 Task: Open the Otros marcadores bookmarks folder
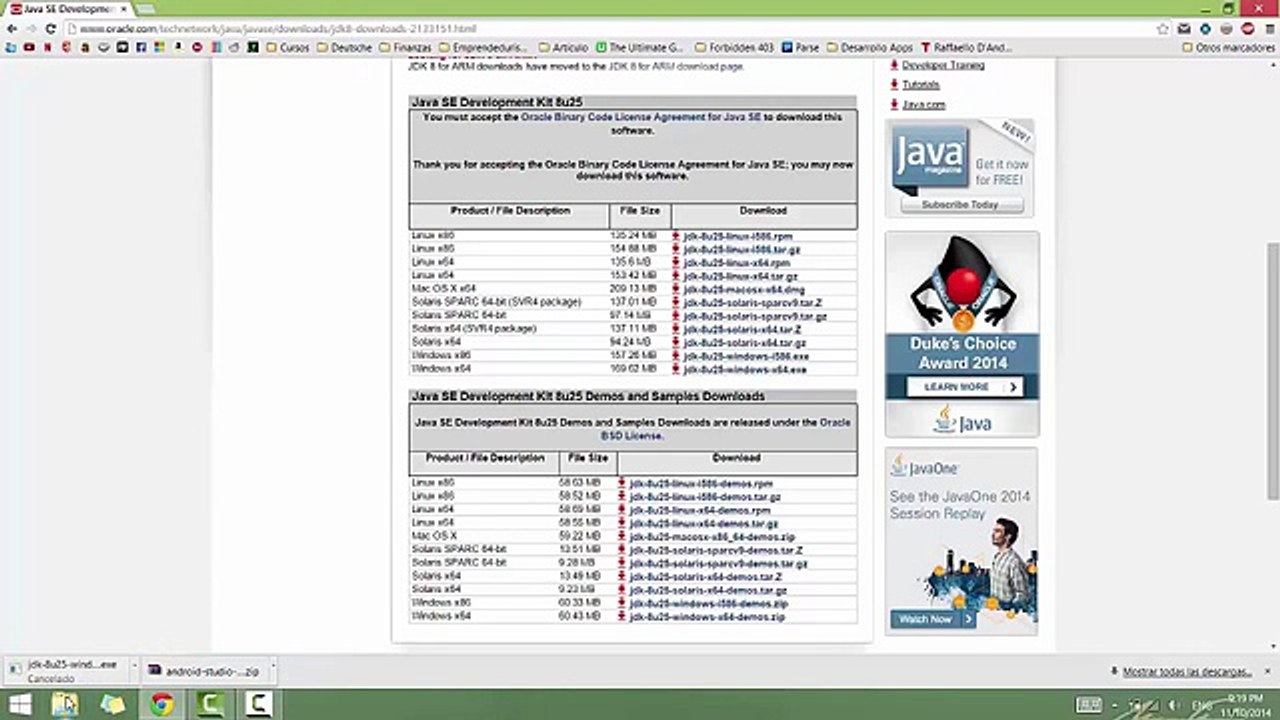point(1229,47)
